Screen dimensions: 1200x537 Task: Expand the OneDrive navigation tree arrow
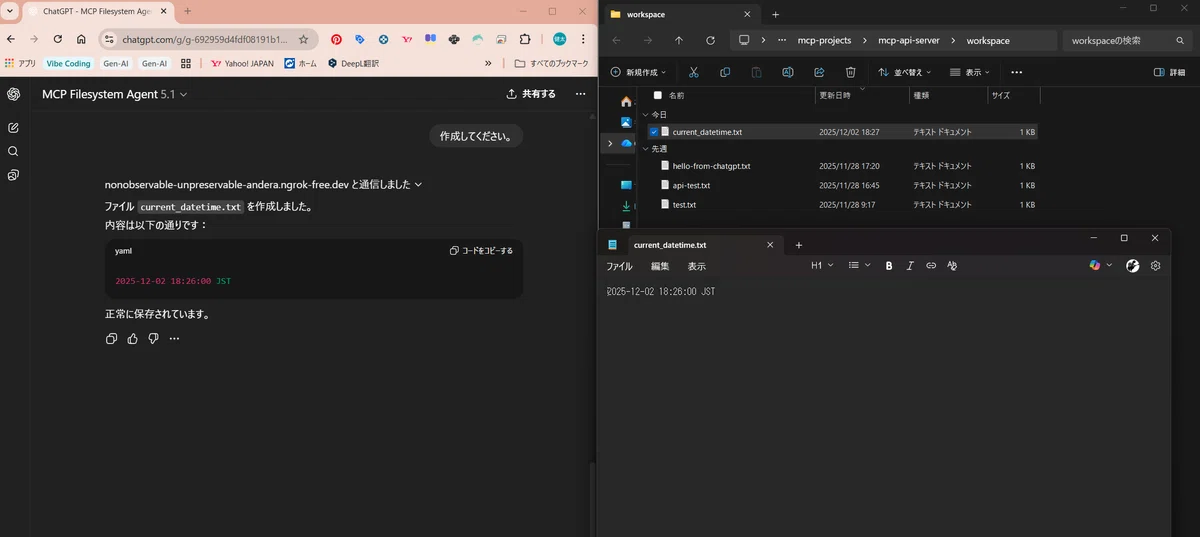610,143
